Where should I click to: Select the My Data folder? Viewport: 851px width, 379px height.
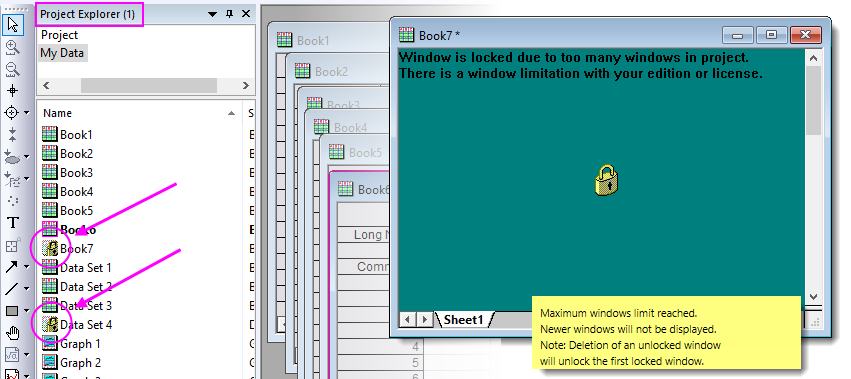point(62,53)
